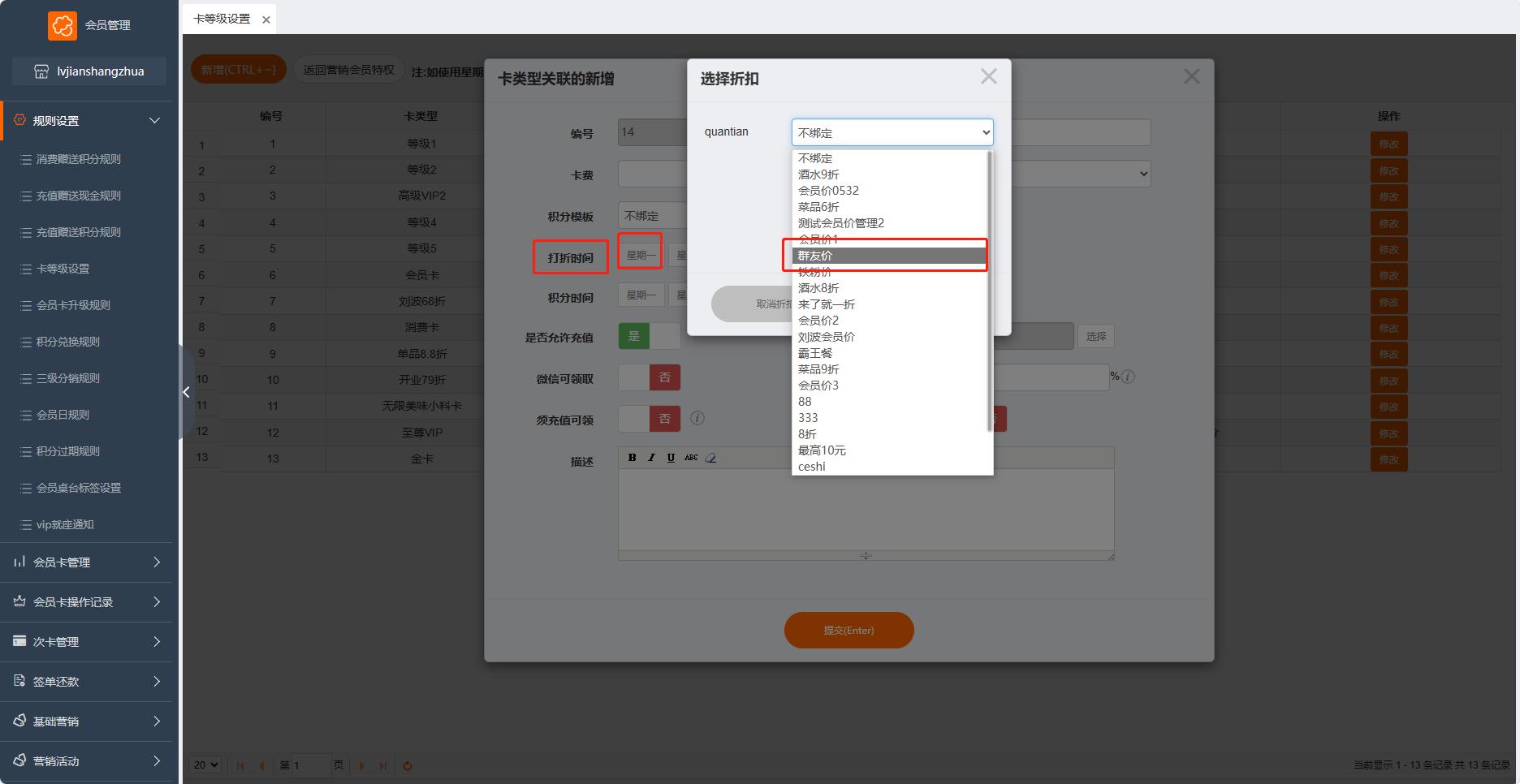1520x784 pixels.
Task: Expand the 次卡管理 section
Action: 157,641
